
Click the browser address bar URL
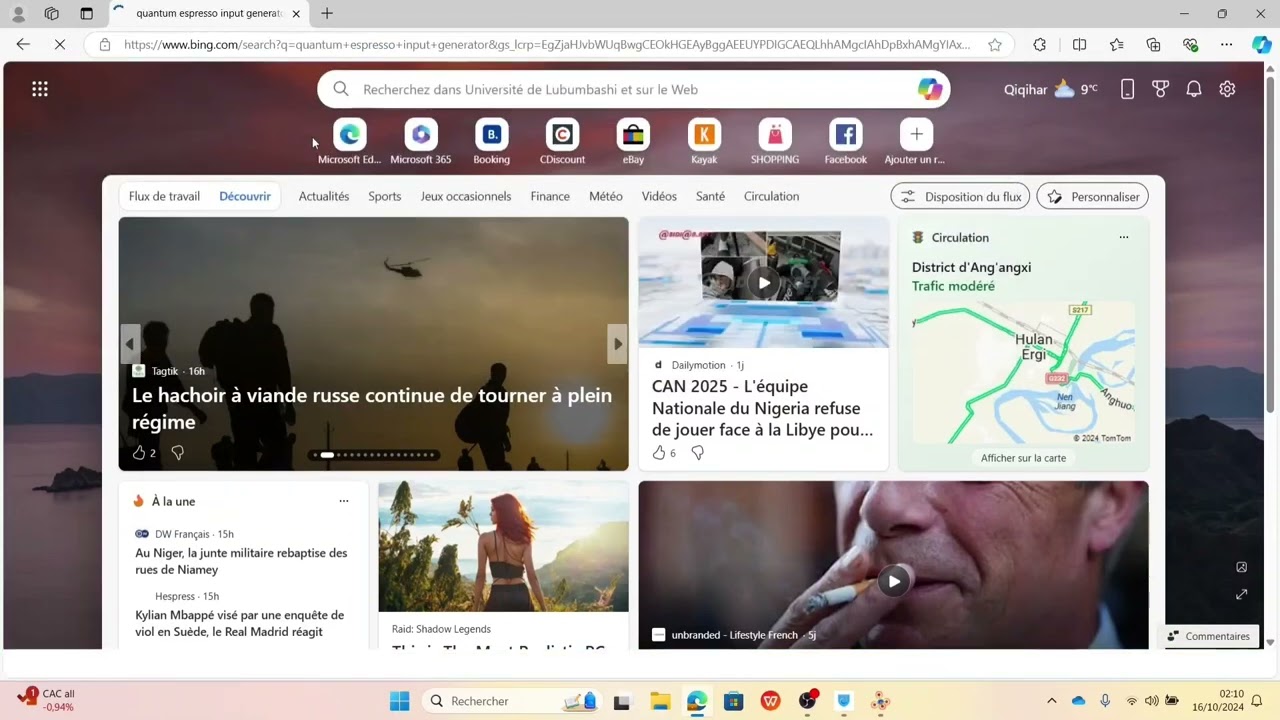[x=547, y=44]
